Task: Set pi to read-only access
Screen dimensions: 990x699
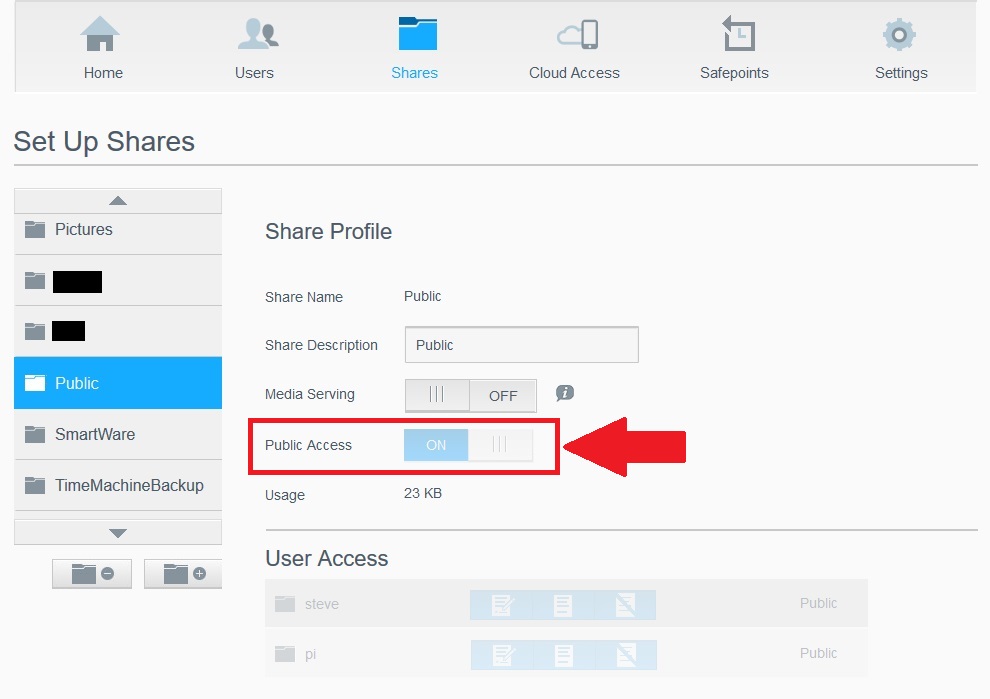Action: (564, 655)
